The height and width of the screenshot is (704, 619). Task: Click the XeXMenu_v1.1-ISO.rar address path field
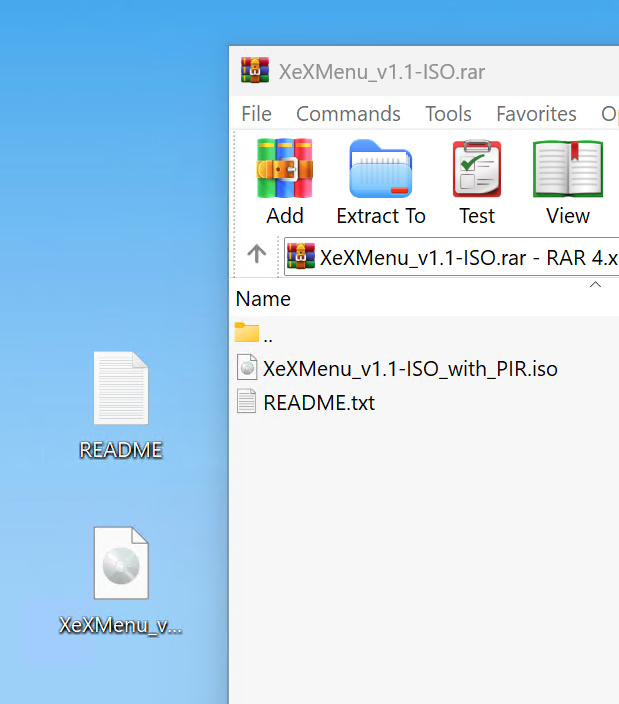pyautogui.click(x=452, y=257)
